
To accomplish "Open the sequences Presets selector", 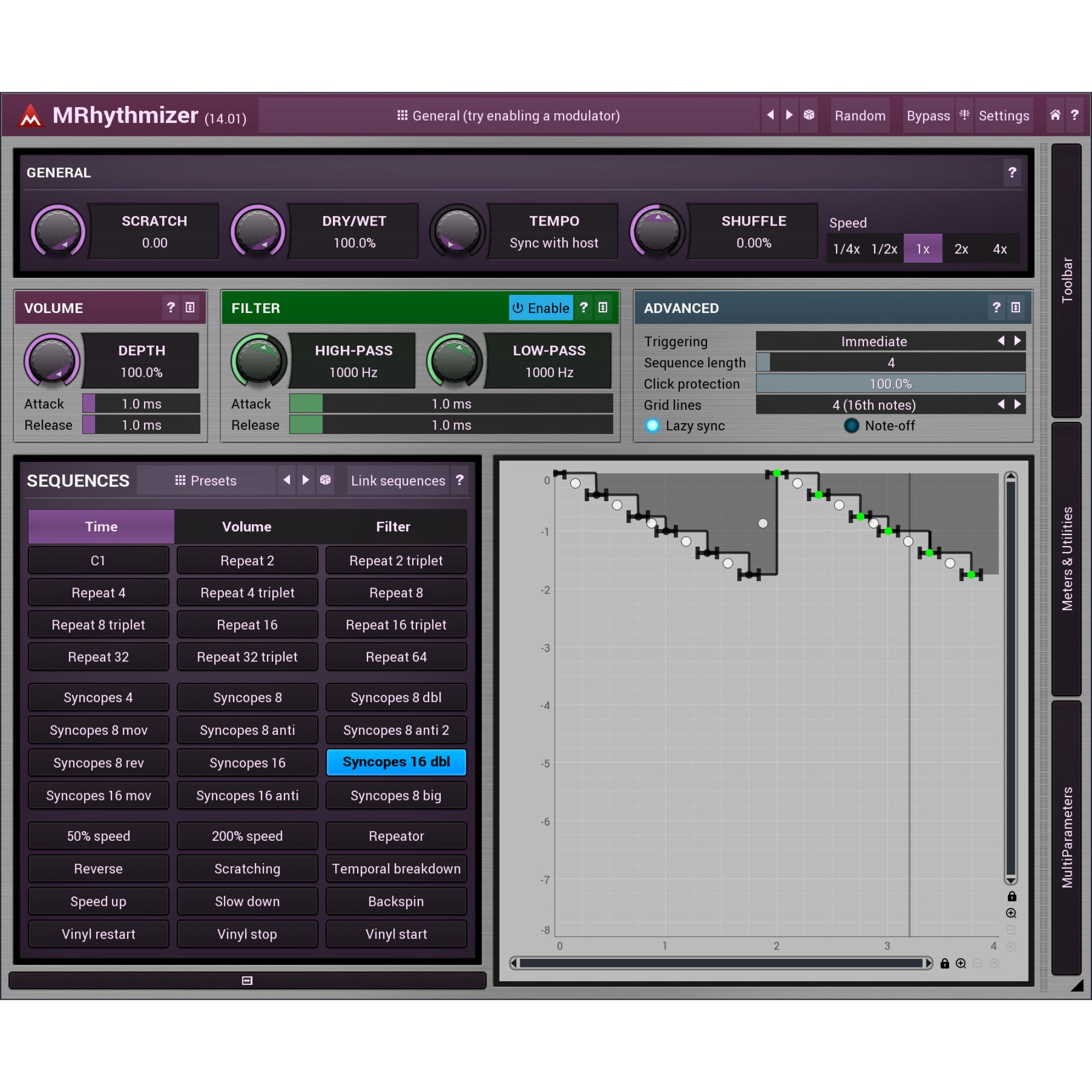I will tap(206, 480).
